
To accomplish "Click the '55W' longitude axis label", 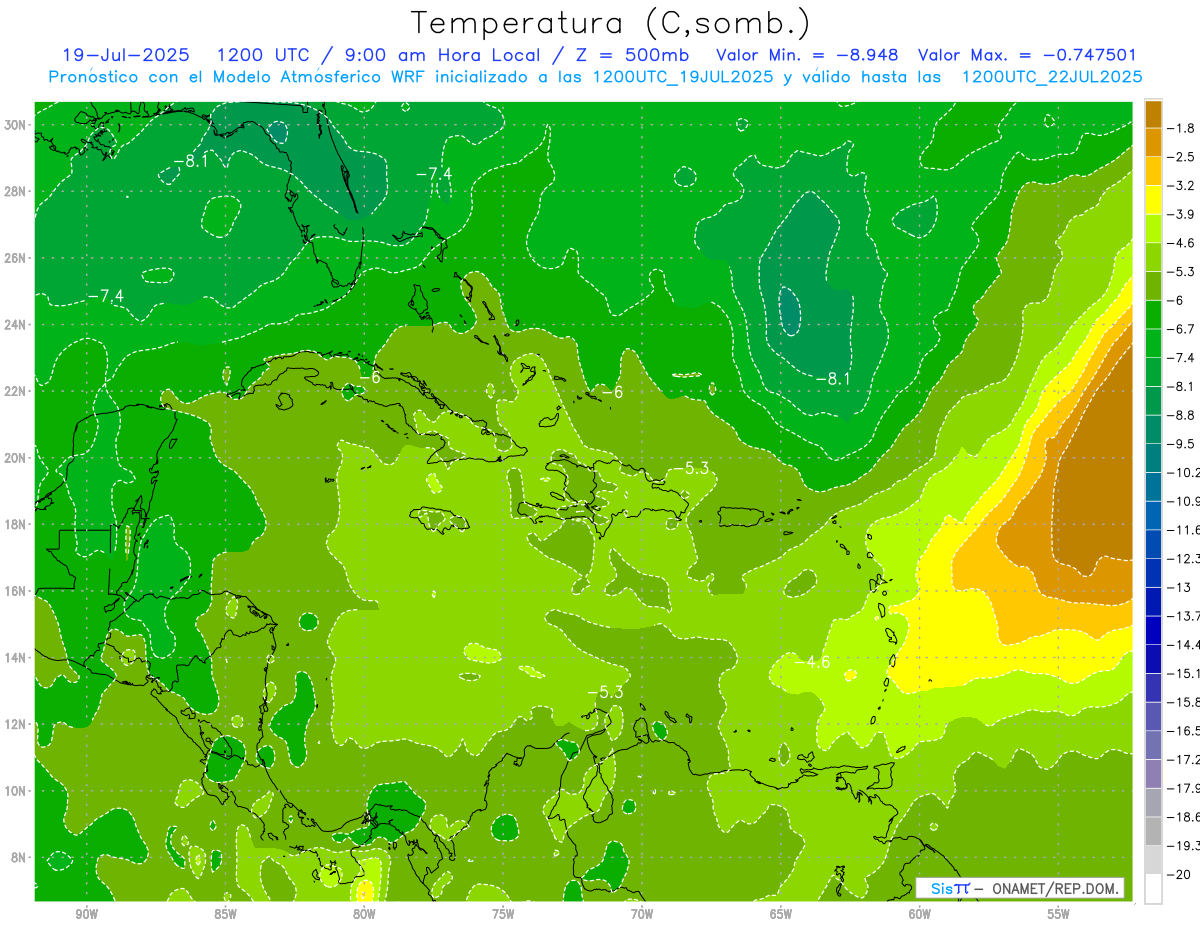I will pos(1059,914).
